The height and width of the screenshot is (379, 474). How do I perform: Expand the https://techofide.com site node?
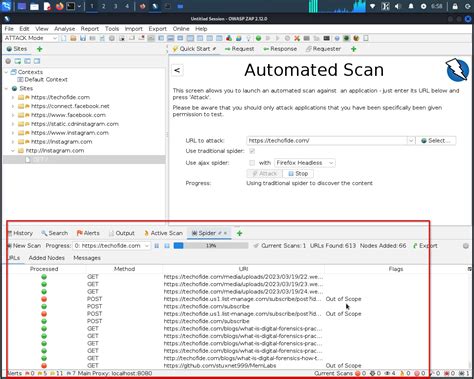(13, 97)
